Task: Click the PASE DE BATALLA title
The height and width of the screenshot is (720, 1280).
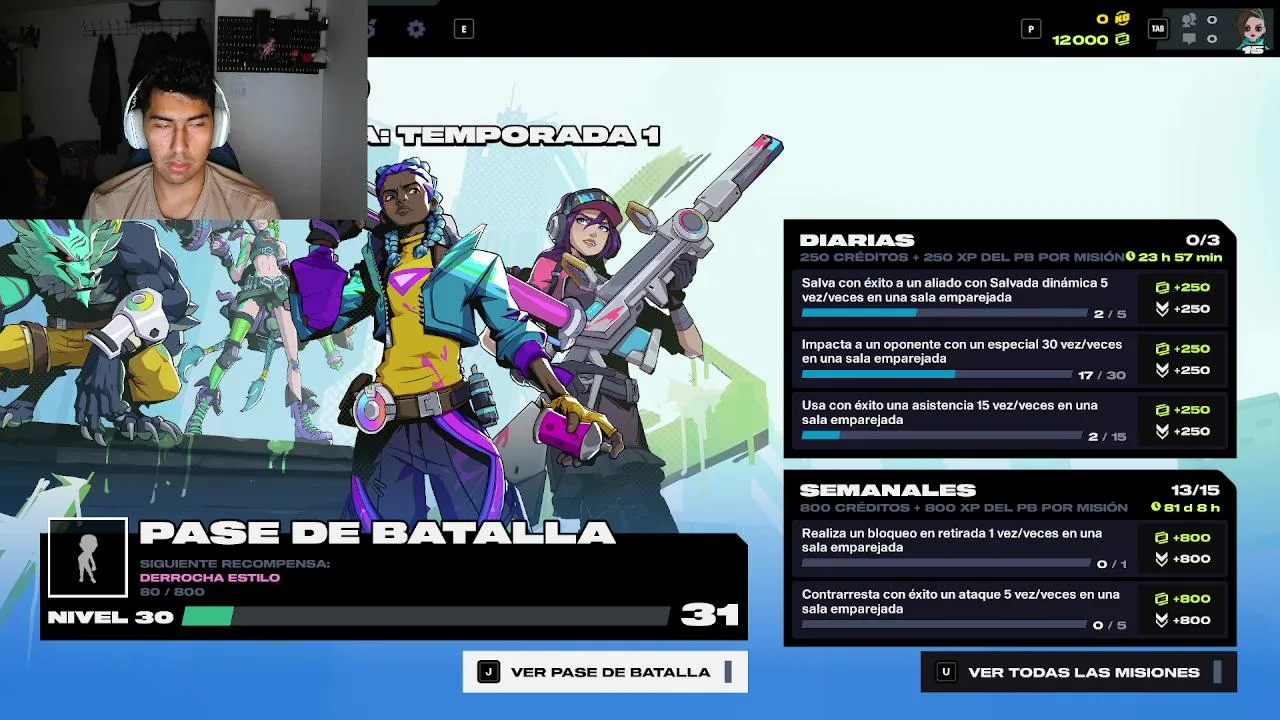Action: point(377,533)
